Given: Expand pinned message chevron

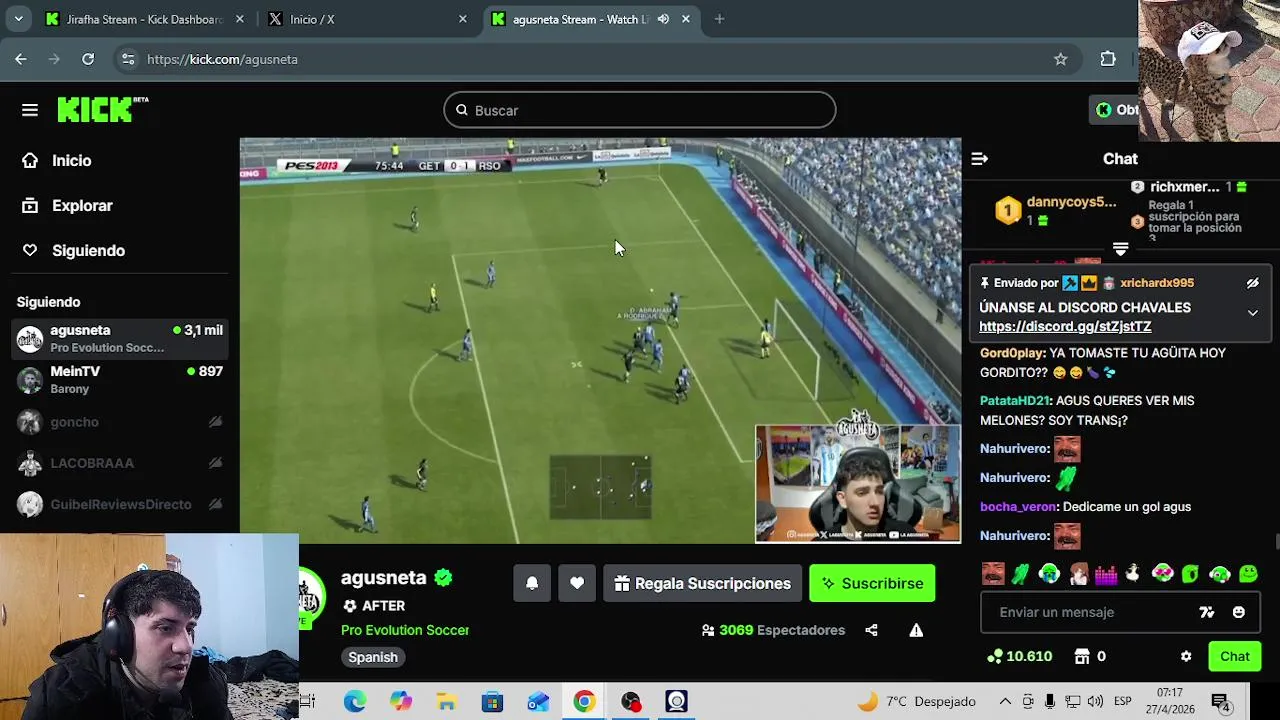Looking at the screenshot, I should (x=1252, y=313).
